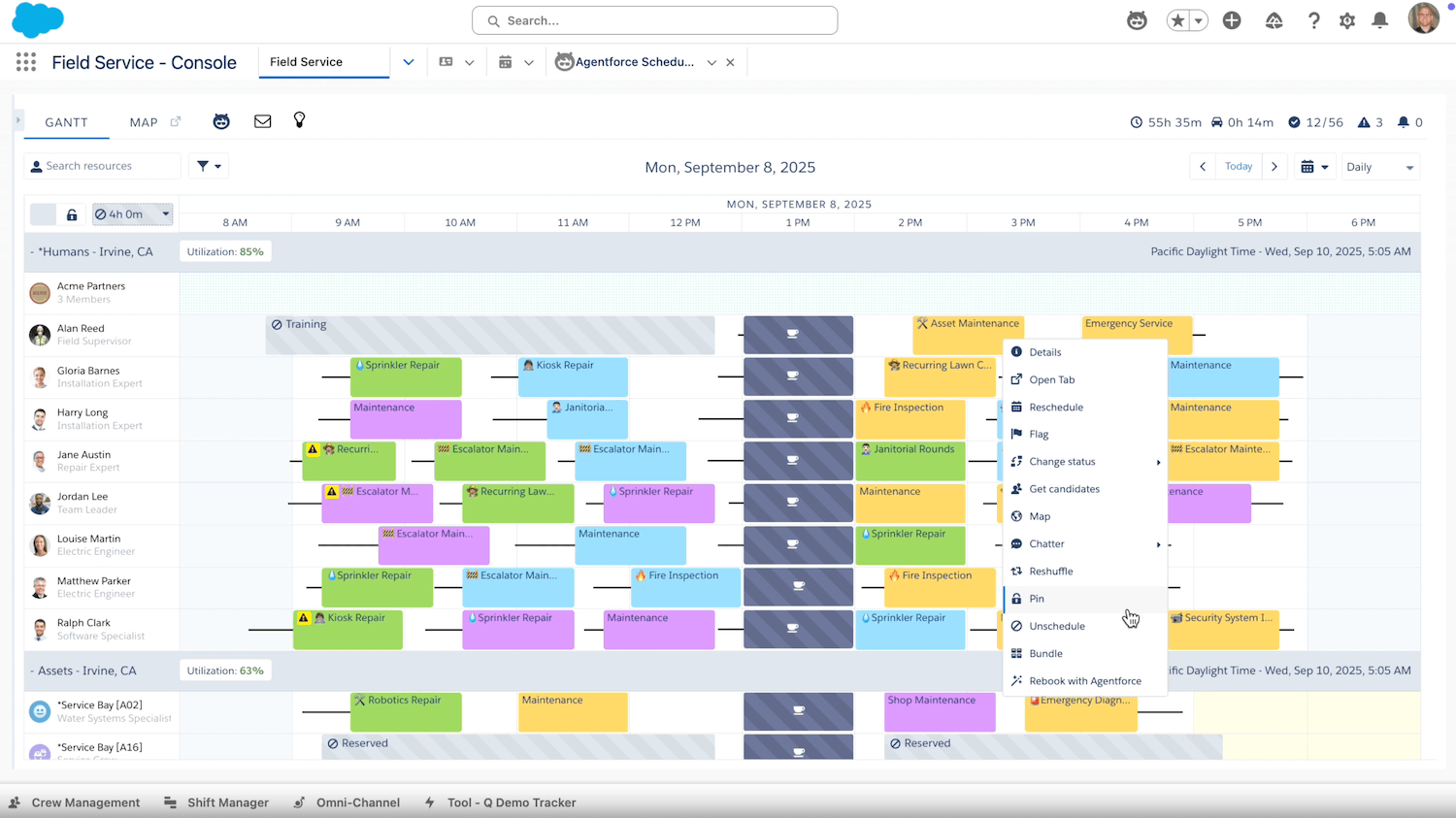Expand the Daily view dropdown

(1379, 167)
